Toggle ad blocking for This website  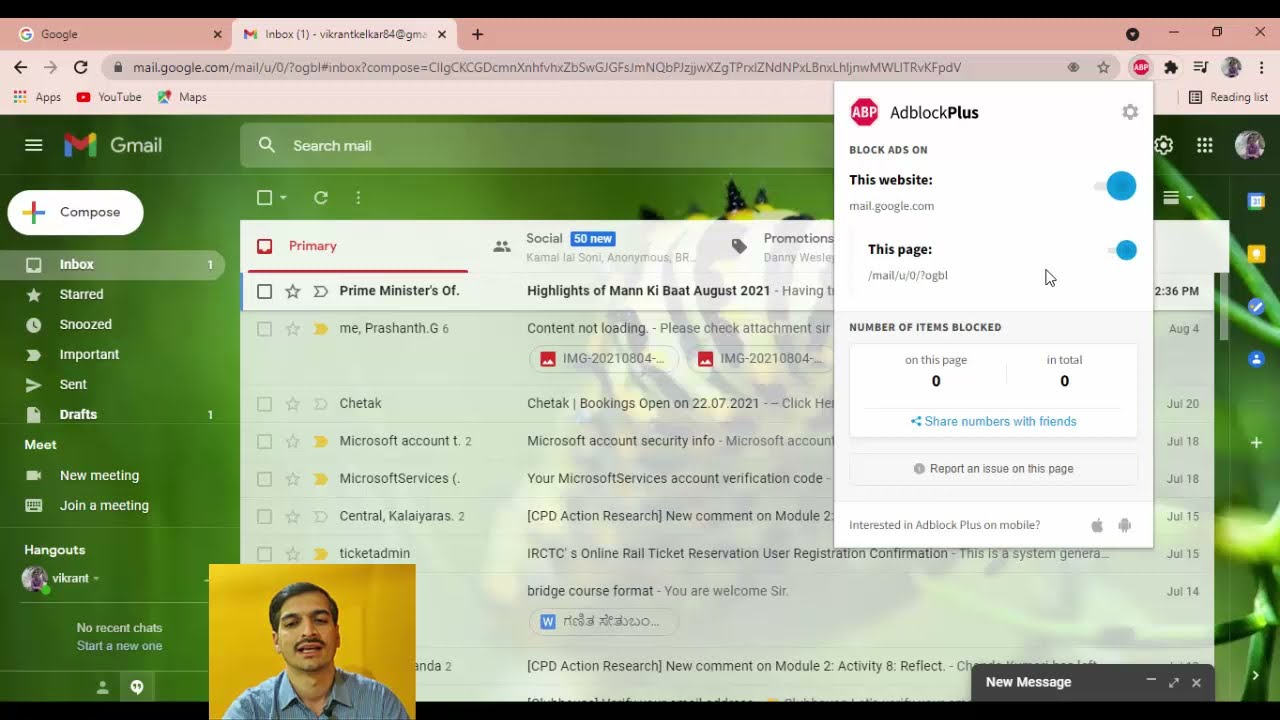tap(1116, 186)
